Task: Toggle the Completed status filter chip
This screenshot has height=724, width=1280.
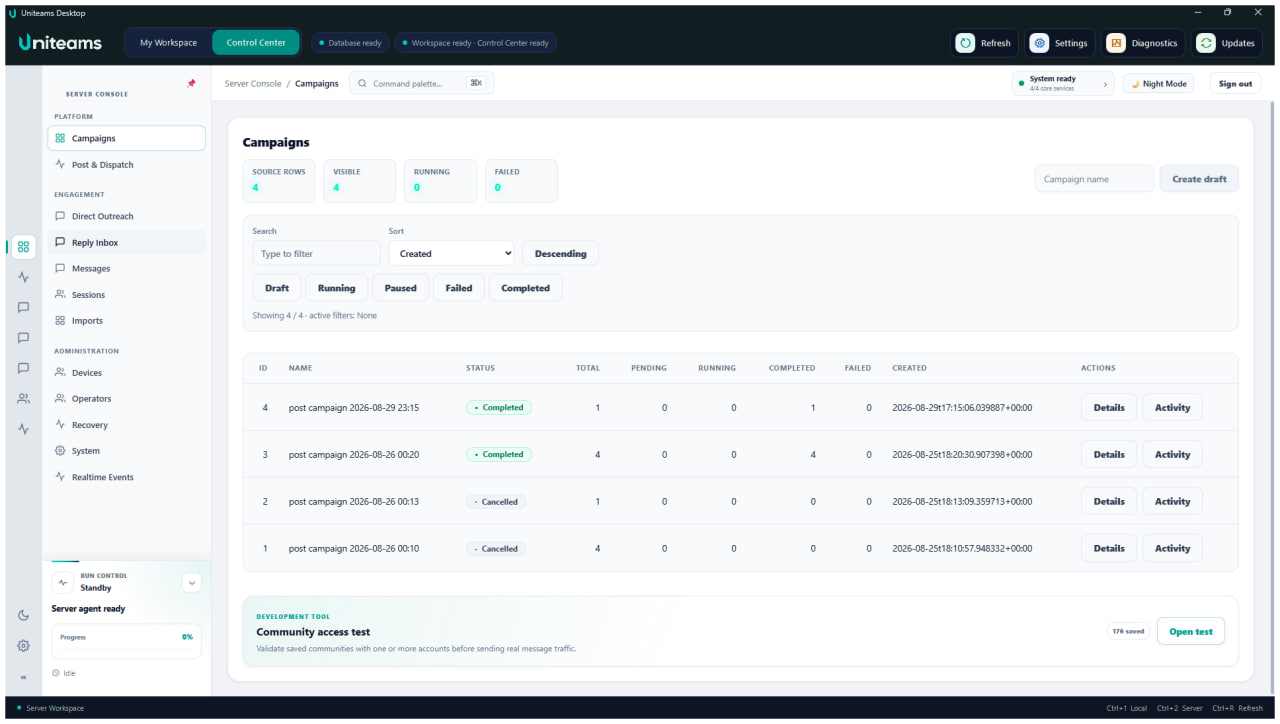Action: (526, 288)
